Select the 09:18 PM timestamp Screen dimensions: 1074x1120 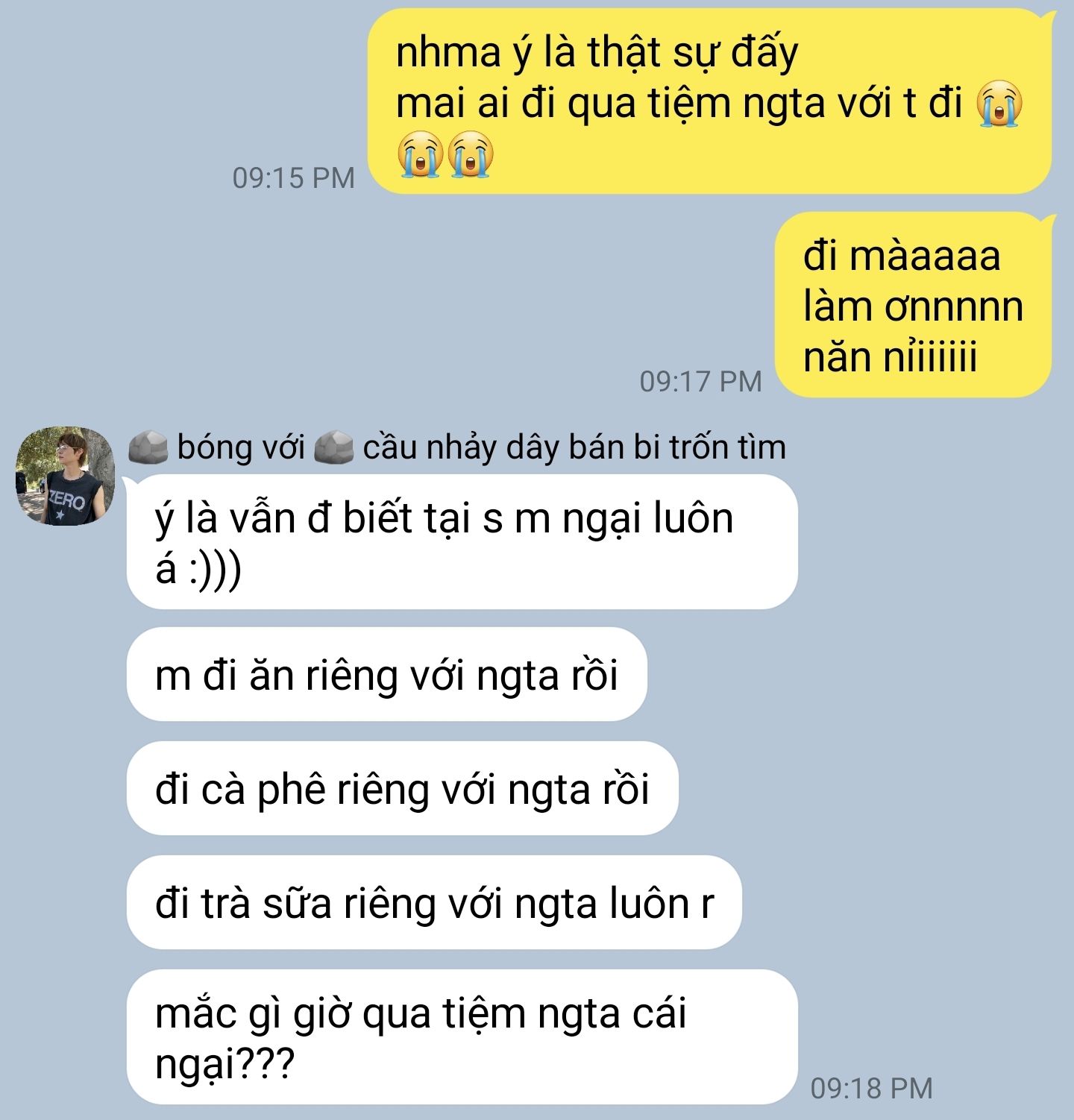[872, 1088]
